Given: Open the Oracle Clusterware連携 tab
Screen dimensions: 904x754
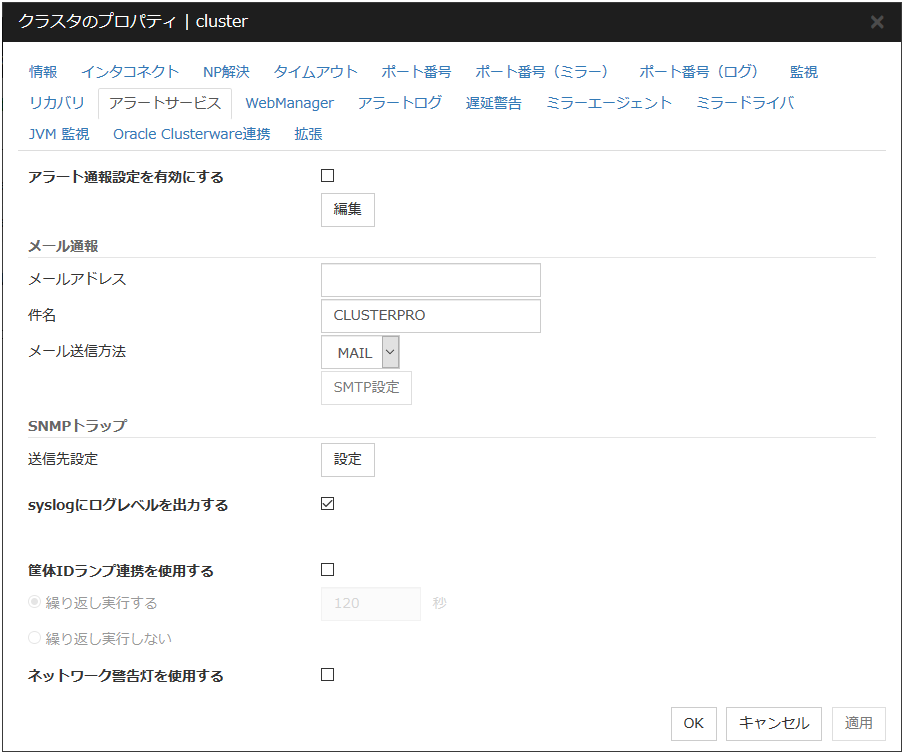Looking at the screenshot, I should click(x=191, y=134).
